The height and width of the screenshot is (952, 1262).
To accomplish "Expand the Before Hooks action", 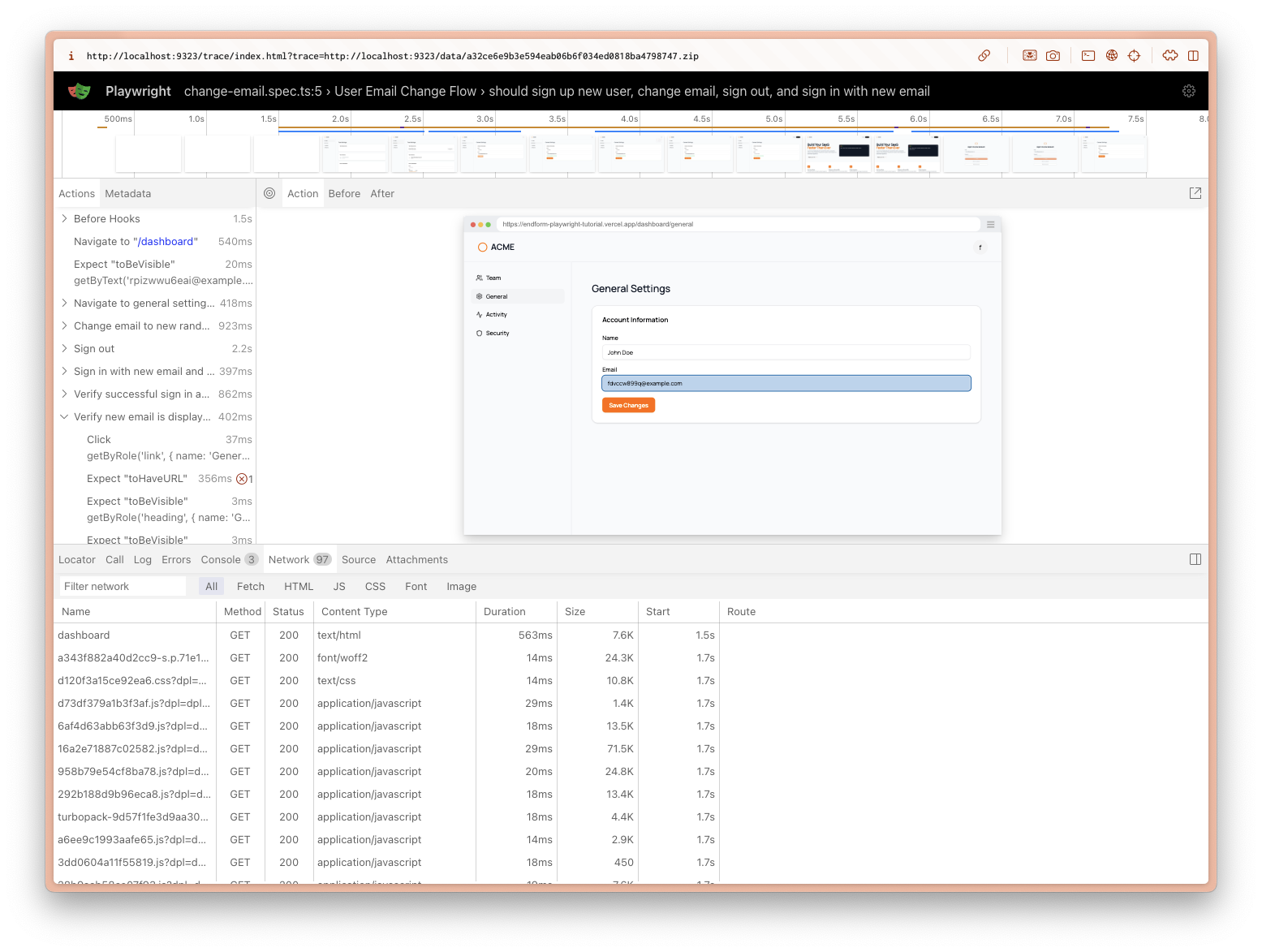I will tap(64, 218).
